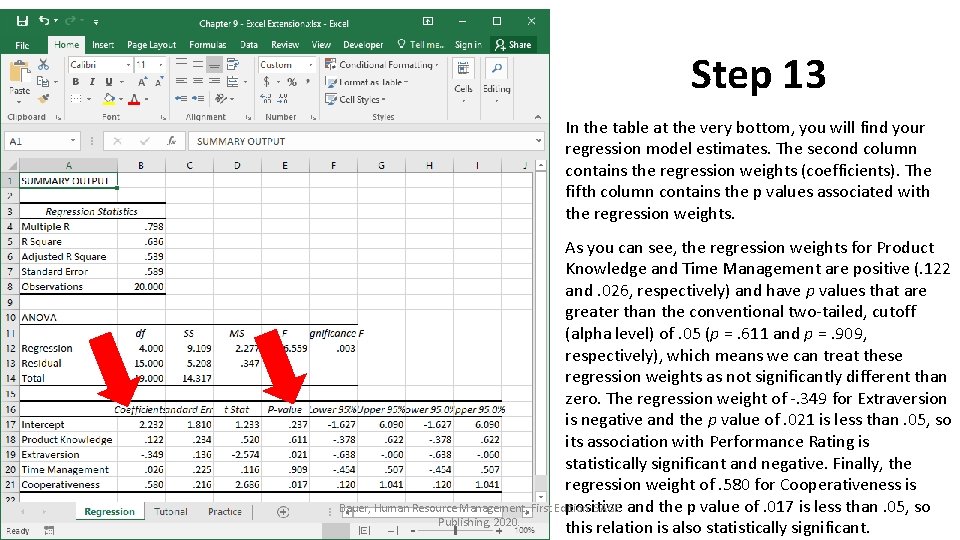Click the New Sheet plus button
This screenshot has height=540, width=960.
pos(283,512)
